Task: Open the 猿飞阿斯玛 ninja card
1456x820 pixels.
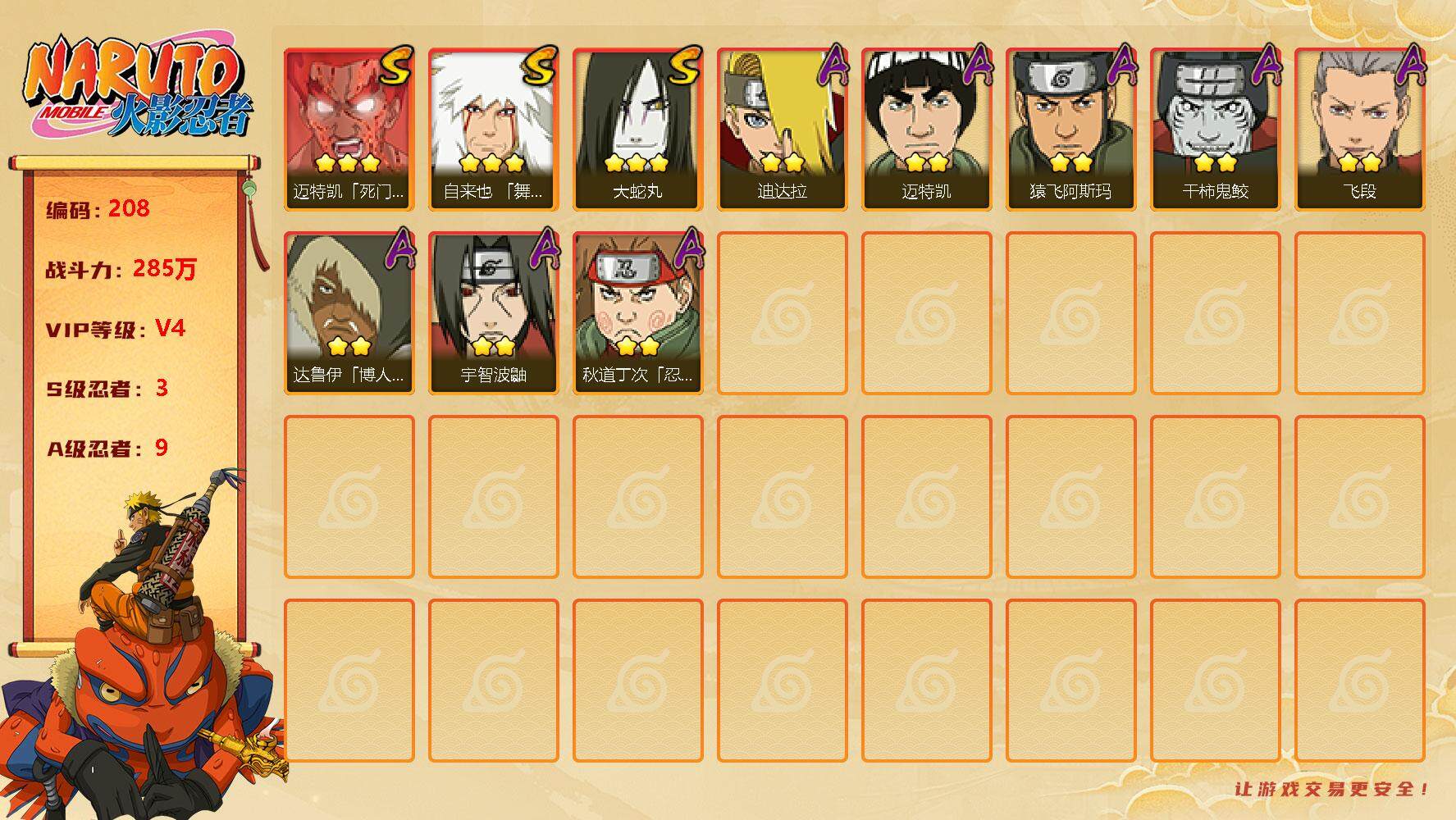Action: (1070, 130)
